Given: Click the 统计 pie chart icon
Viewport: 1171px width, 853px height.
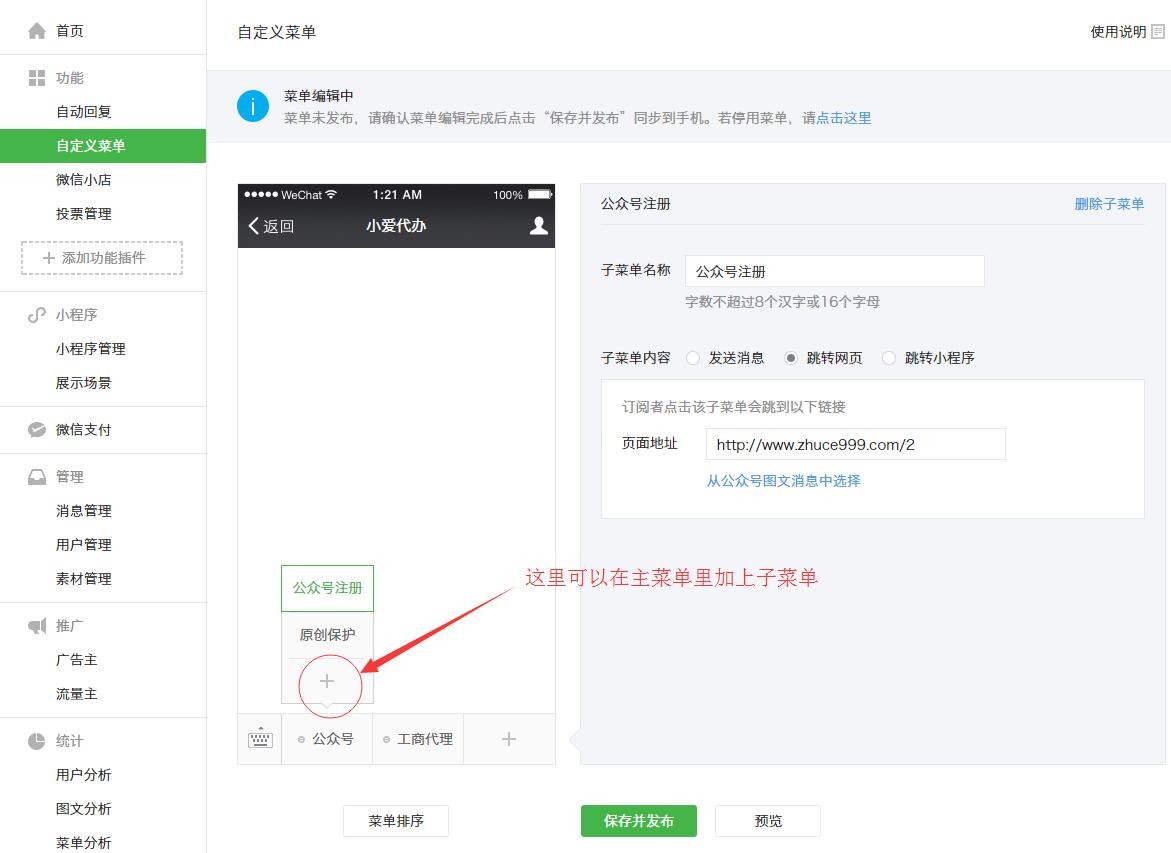Looking at the screenshot, I should pos(37,741).
